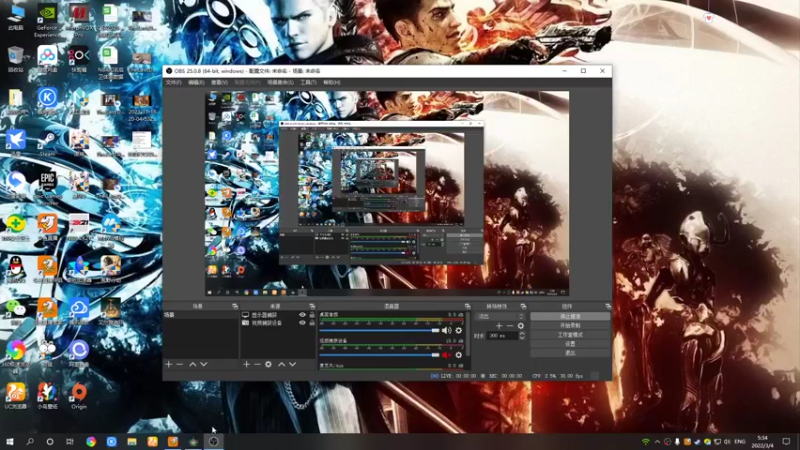Image resolution: width=800 pixels, height=450 pixels.
Task: Toggle lock on the Video Capture Device source
Action: click(312, 323)
